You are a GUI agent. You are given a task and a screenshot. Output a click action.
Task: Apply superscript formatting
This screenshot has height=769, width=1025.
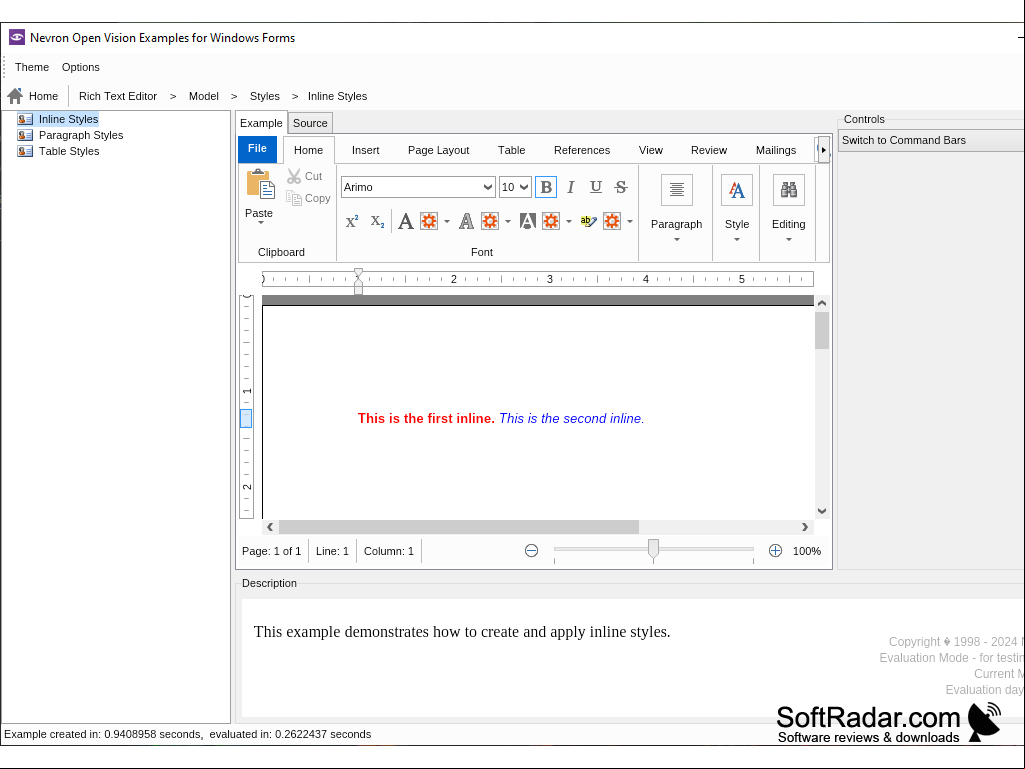tap(352, 221)
